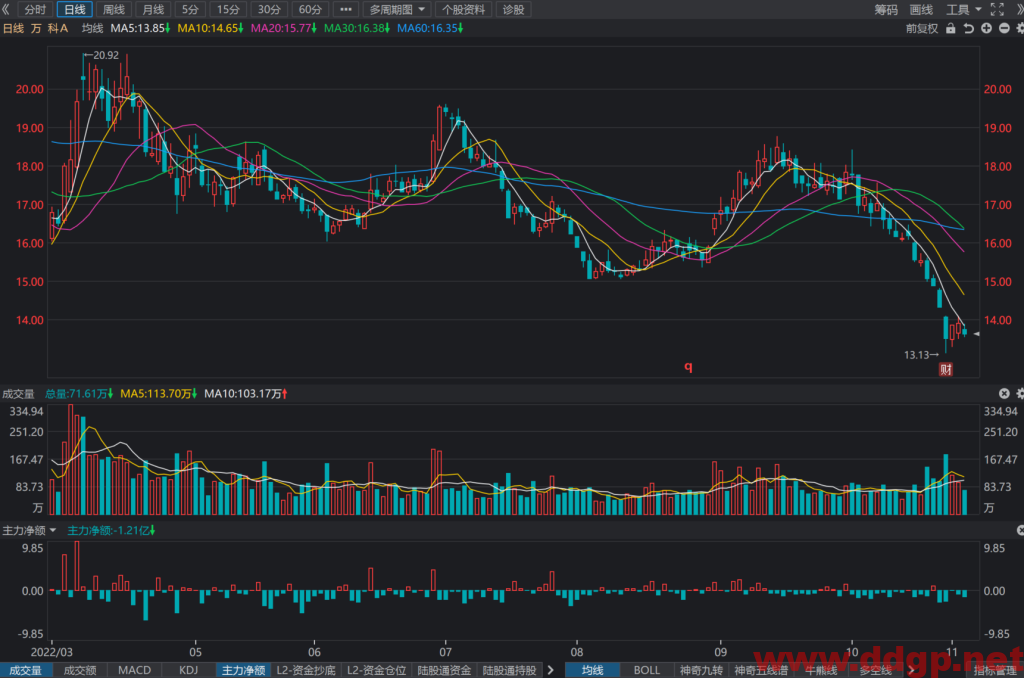Click the red 财 marker on chart

pos(946,370)
